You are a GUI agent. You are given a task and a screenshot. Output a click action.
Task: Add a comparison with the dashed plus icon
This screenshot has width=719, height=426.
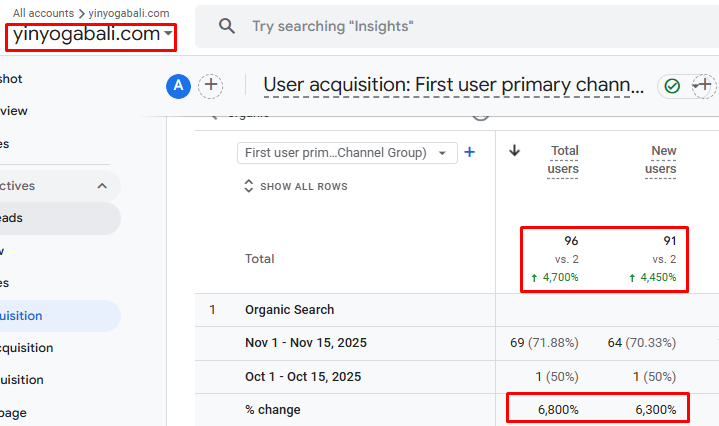tap(210, 86)
